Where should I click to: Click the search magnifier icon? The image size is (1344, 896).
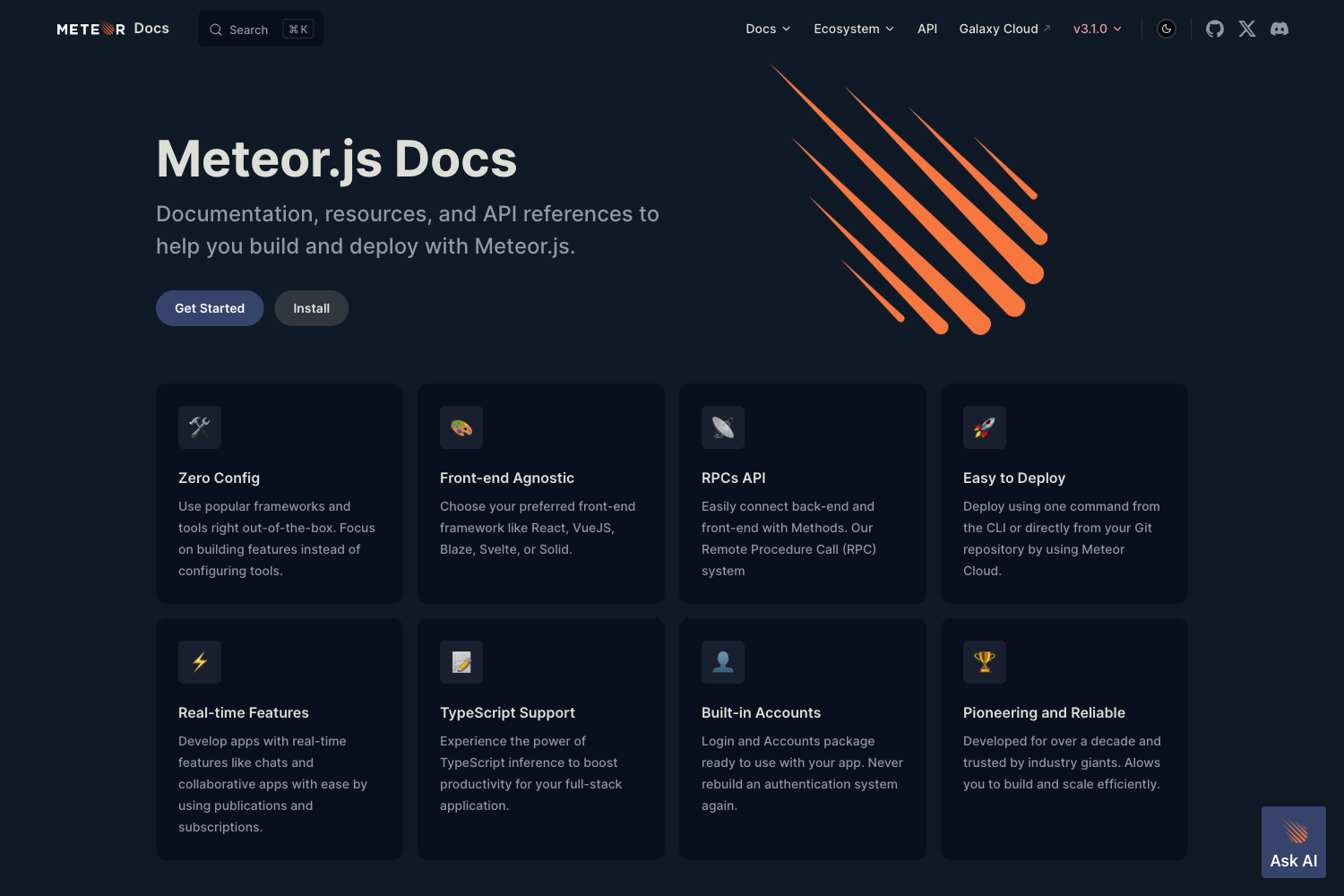point(216,30)
